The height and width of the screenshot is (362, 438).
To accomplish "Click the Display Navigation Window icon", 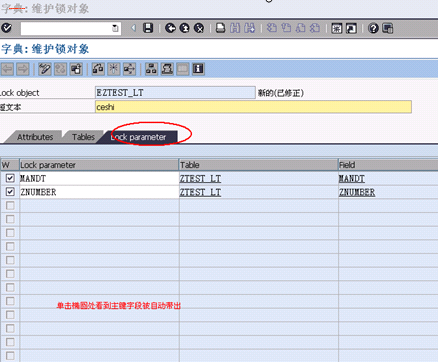I will click(x=167, y=69).
